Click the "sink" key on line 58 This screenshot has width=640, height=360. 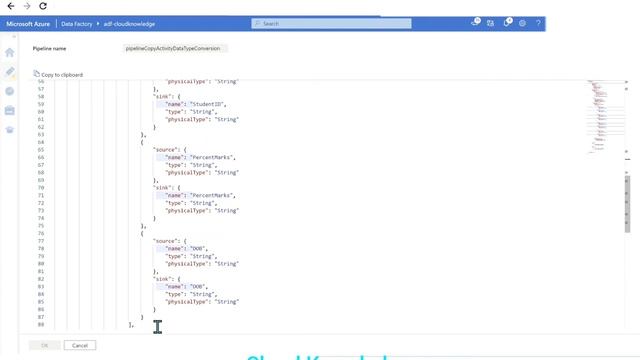click(163, 96)
